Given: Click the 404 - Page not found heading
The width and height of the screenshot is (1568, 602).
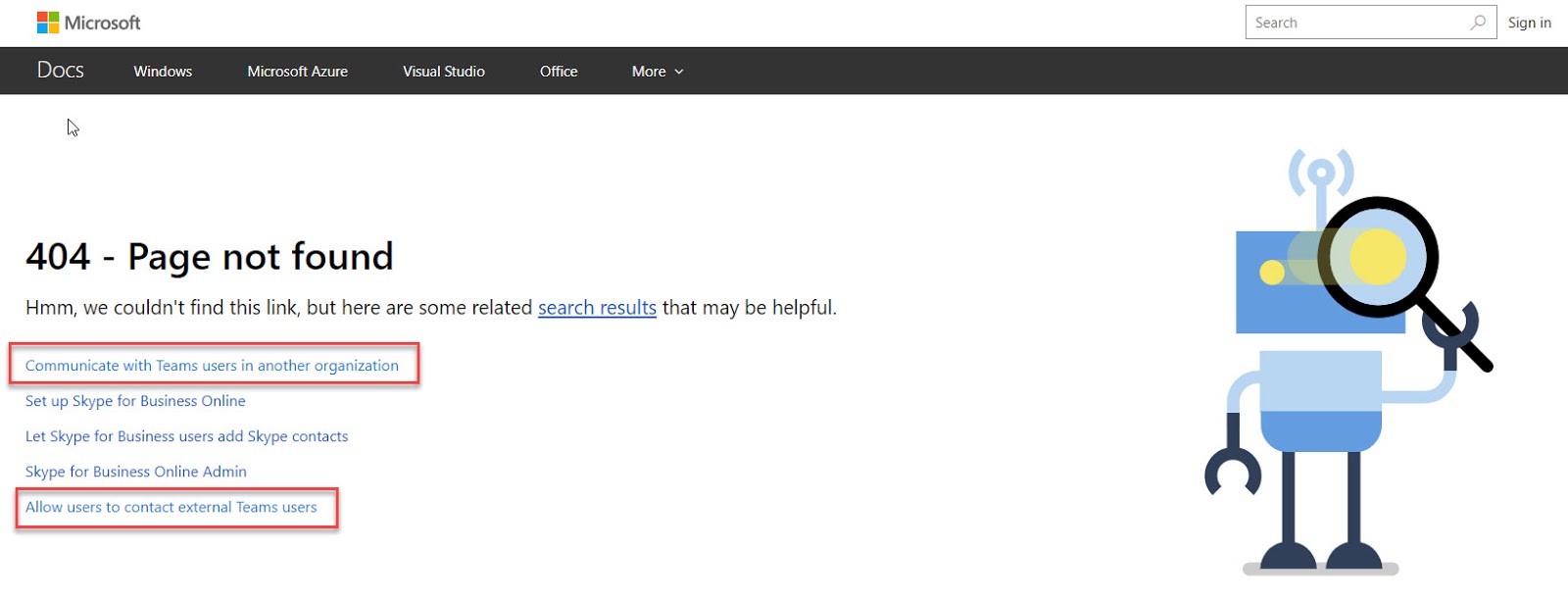Looking at the screenshot, I should coord(210,257).
